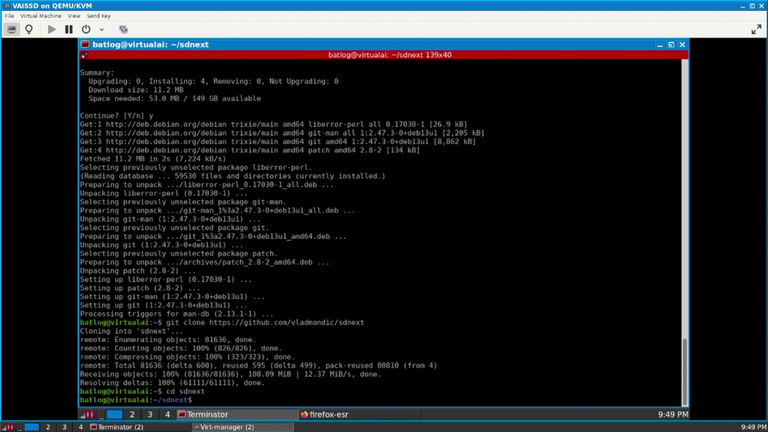Click the terminal title bar layout icon
The height and width of the screenshot is (432, 768).
click(84, 55)
